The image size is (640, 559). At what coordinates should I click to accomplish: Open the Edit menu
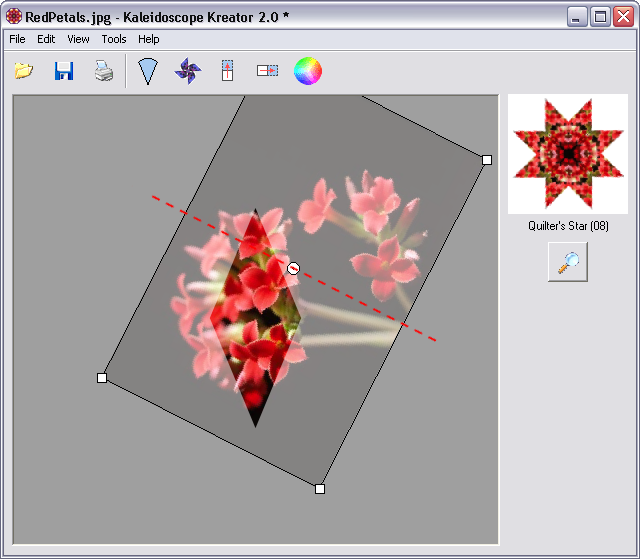pyautogui.click(x=46, y=39)
